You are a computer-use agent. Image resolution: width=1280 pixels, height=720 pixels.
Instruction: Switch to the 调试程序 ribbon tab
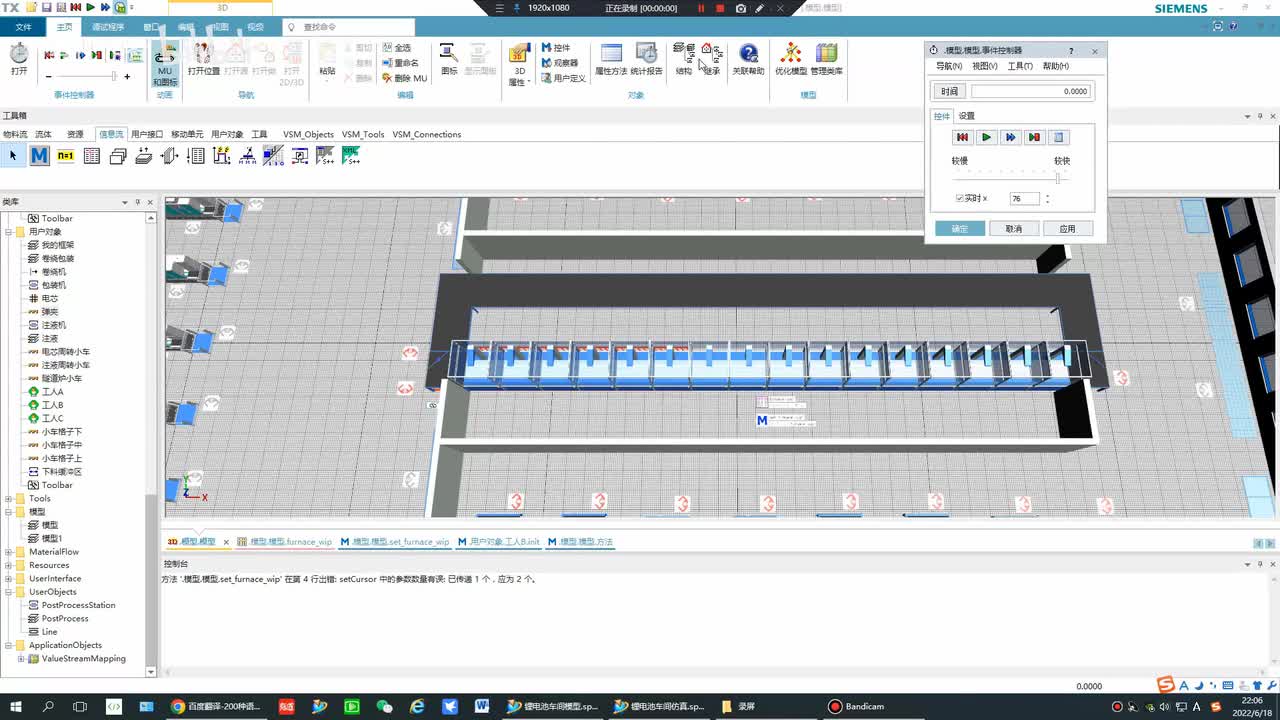tap(108, 27)
